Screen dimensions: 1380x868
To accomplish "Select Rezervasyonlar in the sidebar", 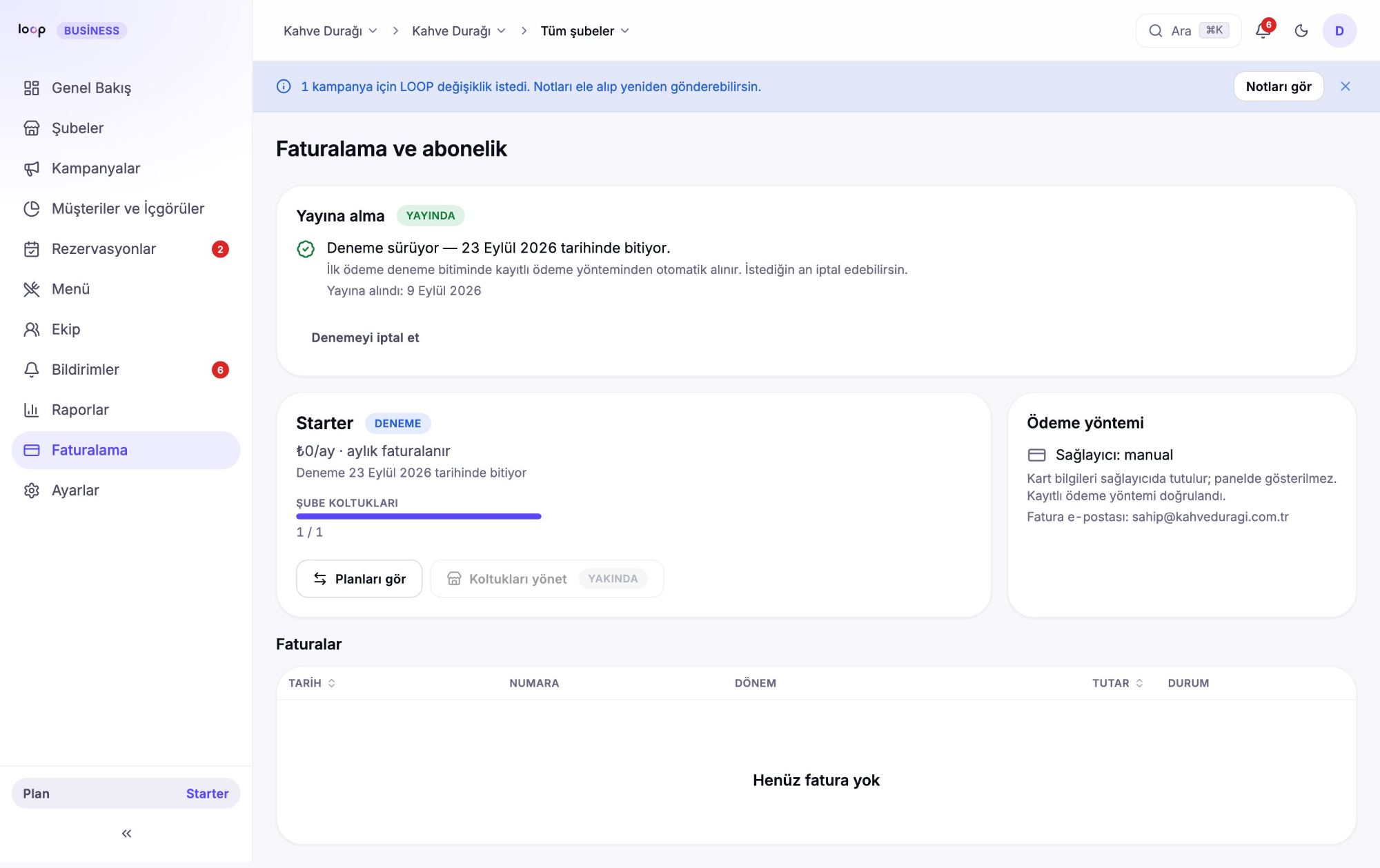I will 126,249.
